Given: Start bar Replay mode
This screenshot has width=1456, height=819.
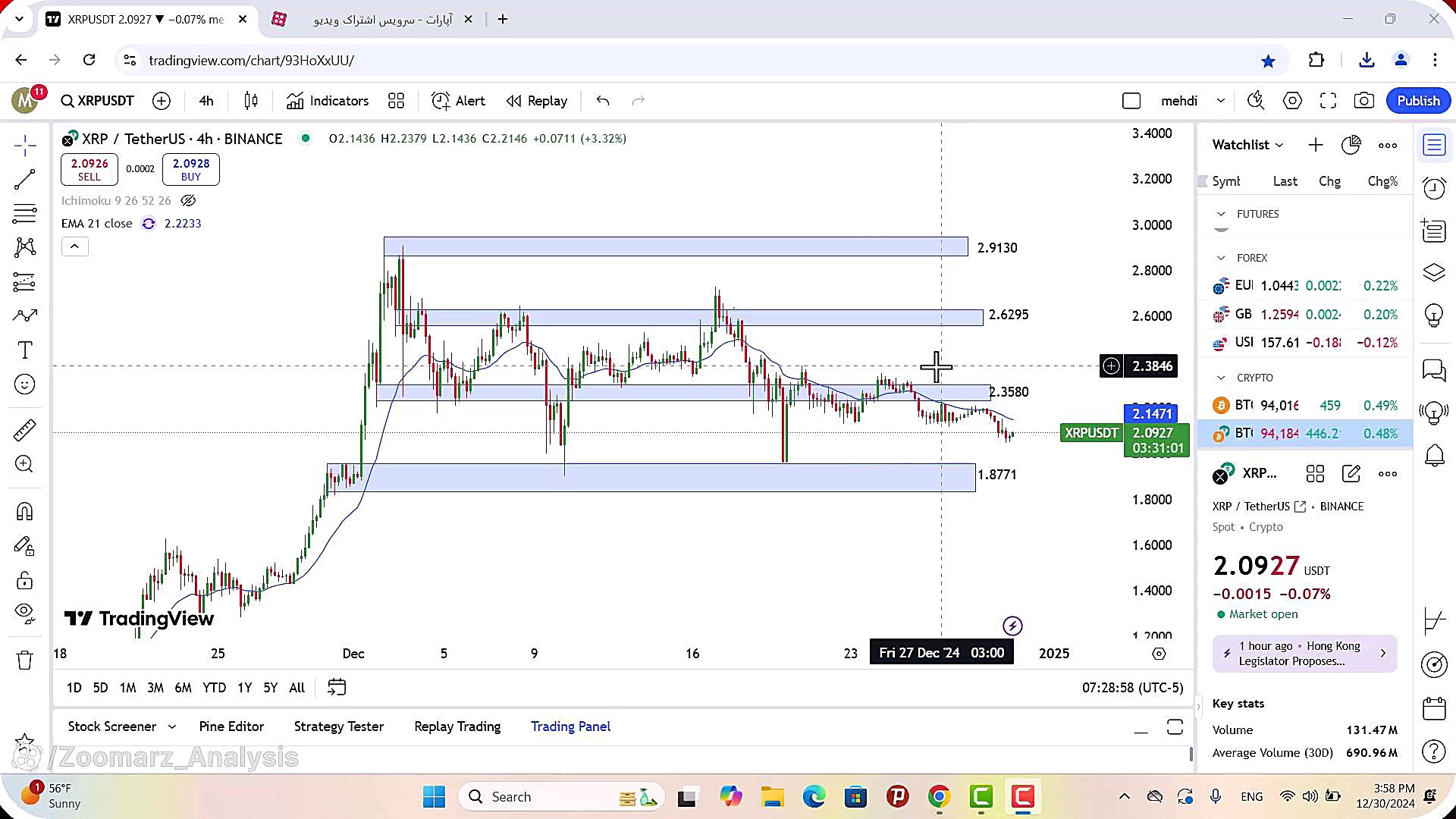Looking at the screenshot, I should click(x=537, y=101).
